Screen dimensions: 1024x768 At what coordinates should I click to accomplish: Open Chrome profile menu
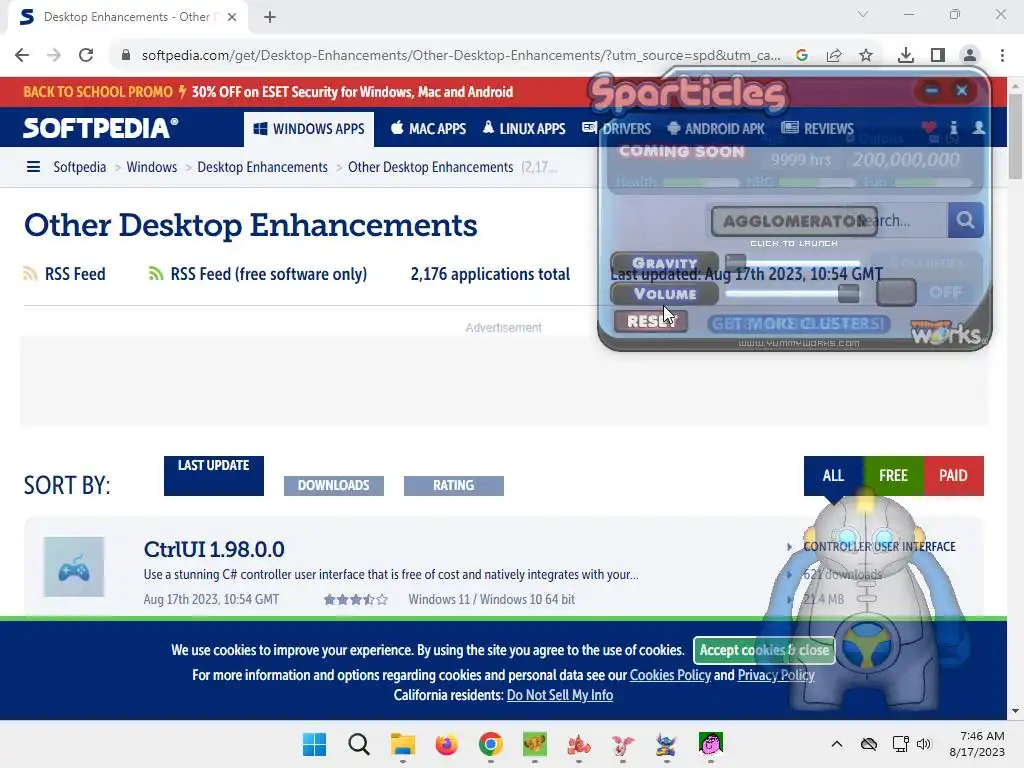[x=970, y=56]
